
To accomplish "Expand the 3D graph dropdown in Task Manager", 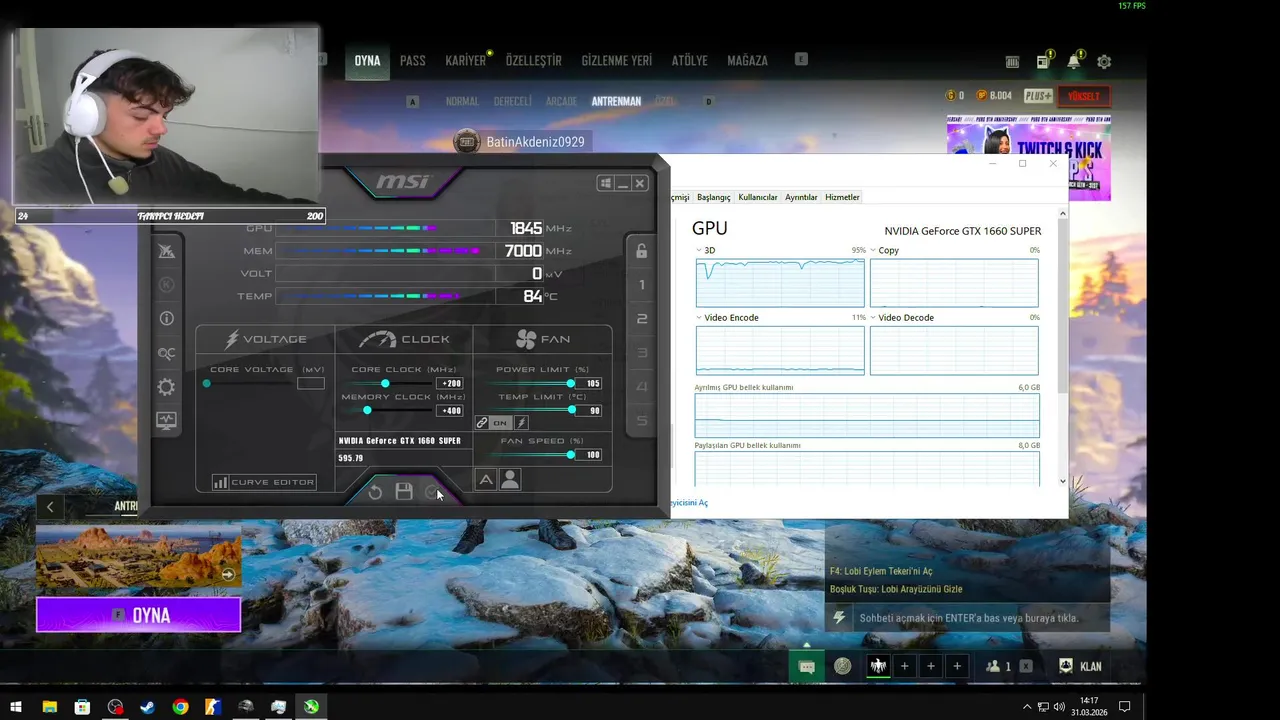I will (699, 251).
